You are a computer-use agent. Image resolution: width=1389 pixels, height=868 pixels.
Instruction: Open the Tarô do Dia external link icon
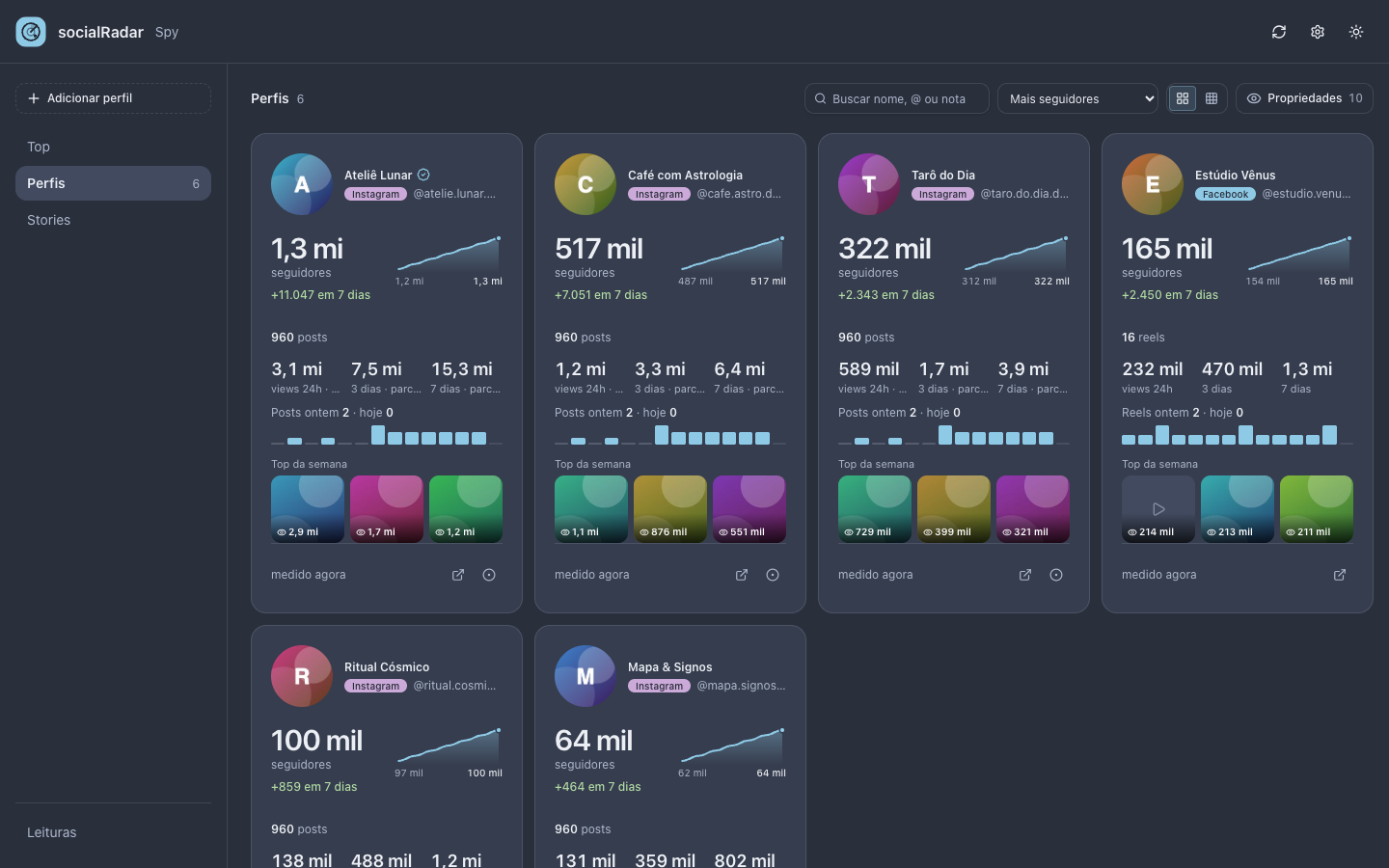[1025, 575]
